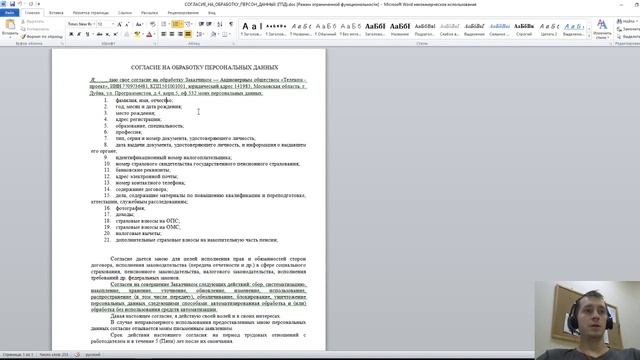Screen dimensions: 640x360
Task: Toggle justify alignment
Action: point(188,34)
